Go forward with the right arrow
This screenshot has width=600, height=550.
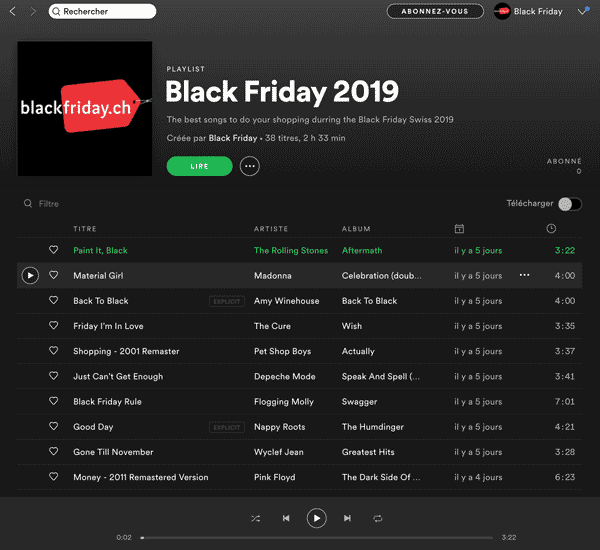(33, 11)
